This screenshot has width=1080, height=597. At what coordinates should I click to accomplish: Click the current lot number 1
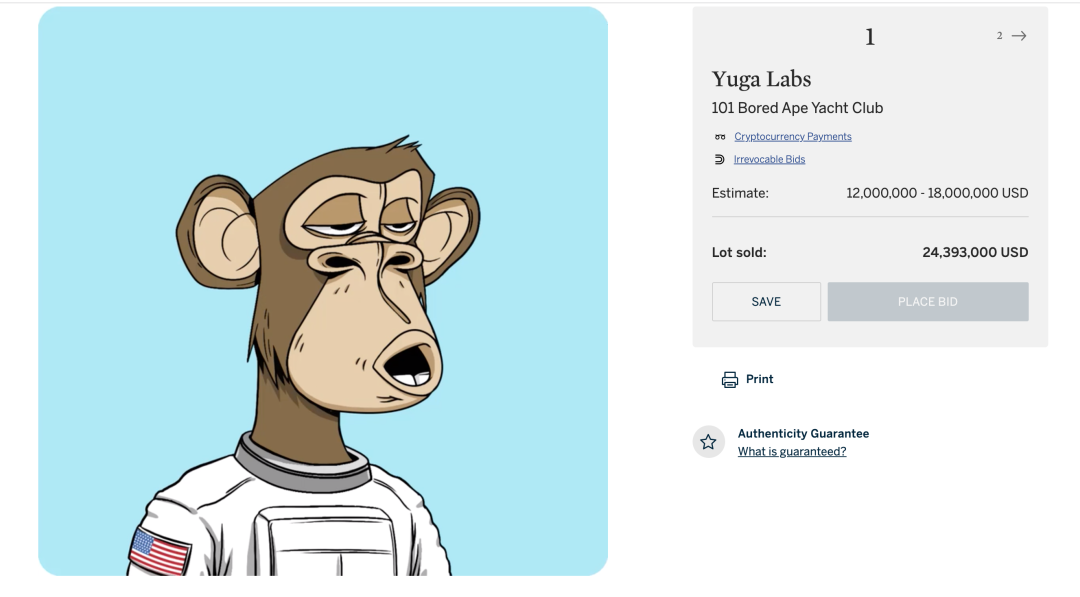coord(870,37)
